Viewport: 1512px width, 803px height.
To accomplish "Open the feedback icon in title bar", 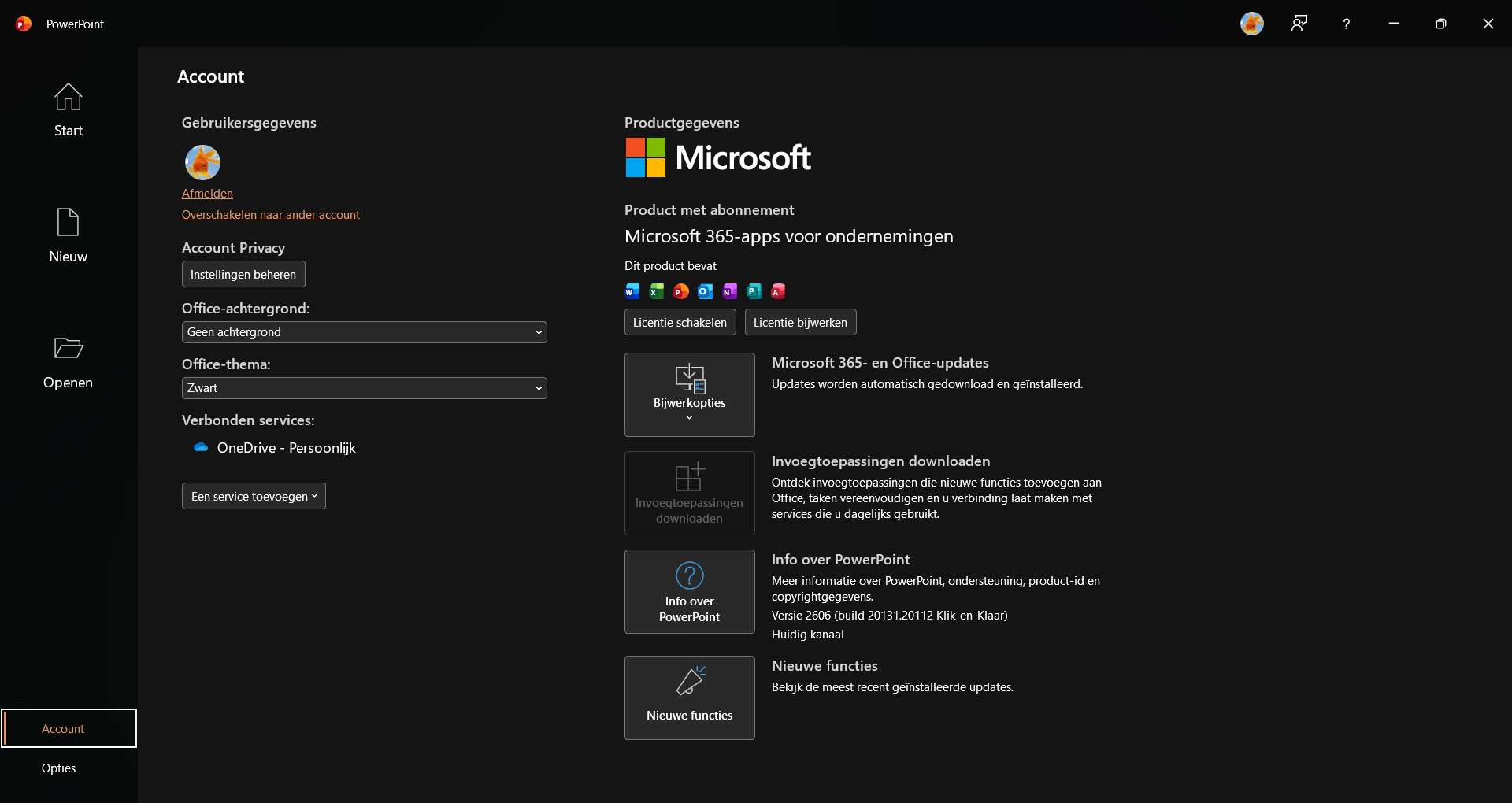I will click(1299, 24).
